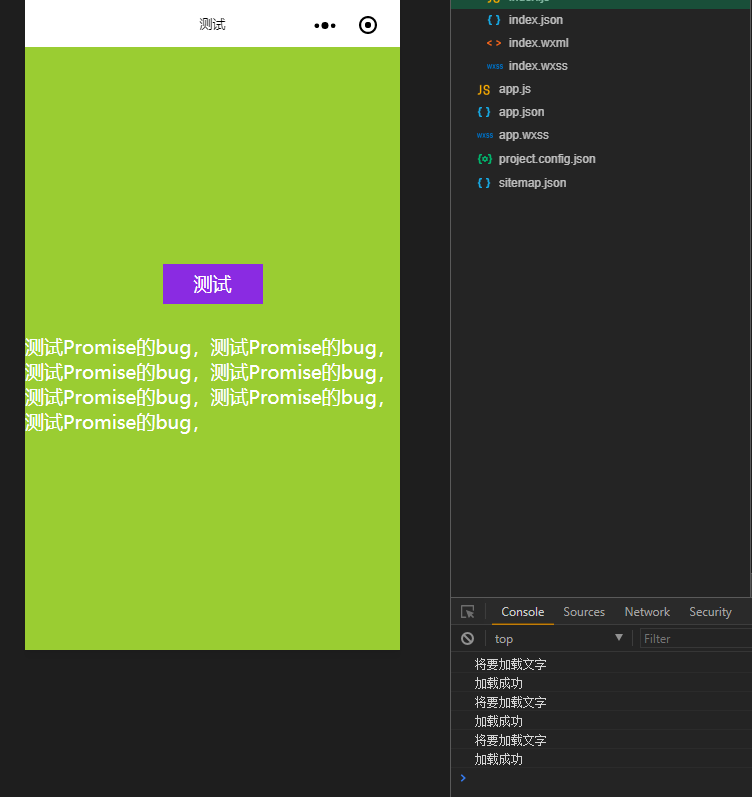The width and height of the screenshot is (752, 797).
Task: Switch to the Security tab
Action: click(x=710, y=612)
